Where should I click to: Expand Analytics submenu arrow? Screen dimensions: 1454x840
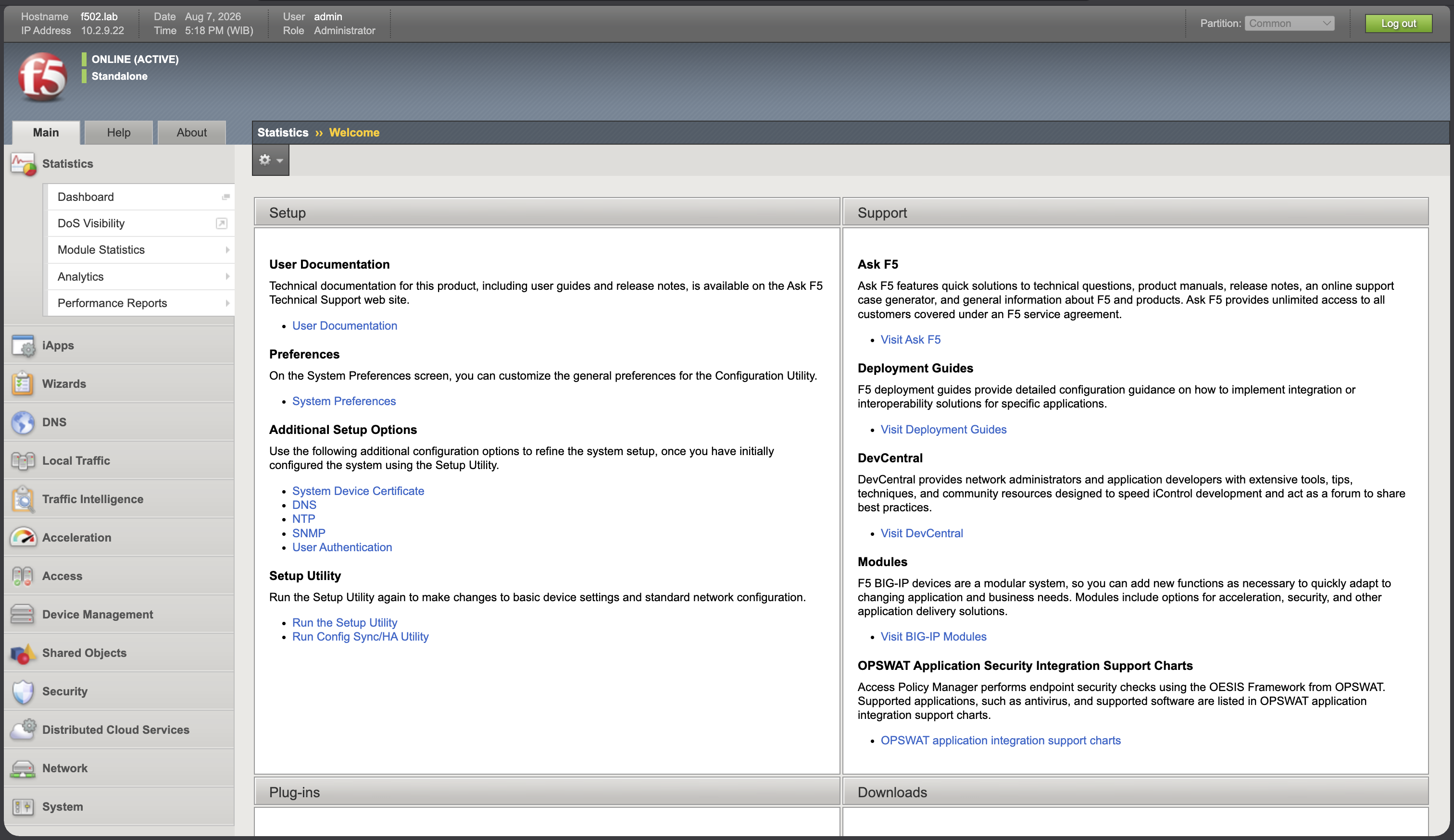coord(227,277)
